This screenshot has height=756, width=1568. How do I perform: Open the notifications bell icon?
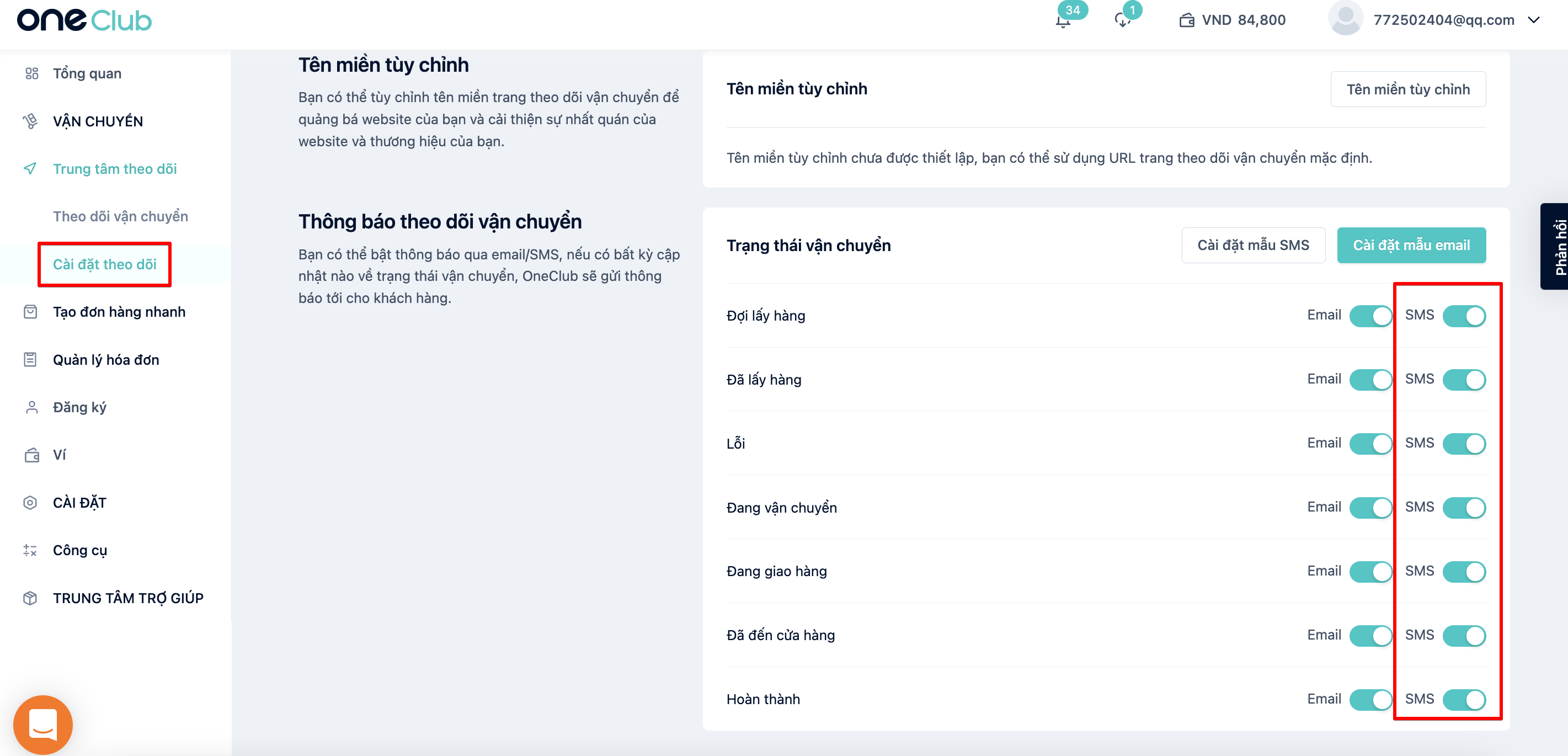(x=1063, y=22)
